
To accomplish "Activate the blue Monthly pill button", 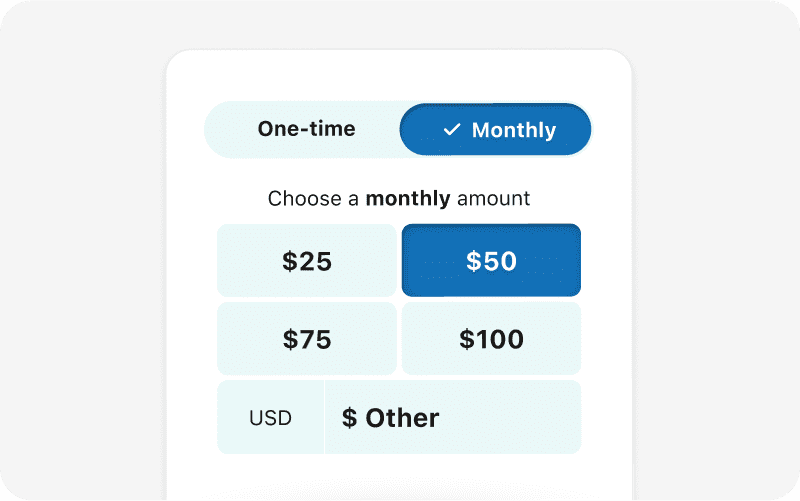I will point(495,130).
